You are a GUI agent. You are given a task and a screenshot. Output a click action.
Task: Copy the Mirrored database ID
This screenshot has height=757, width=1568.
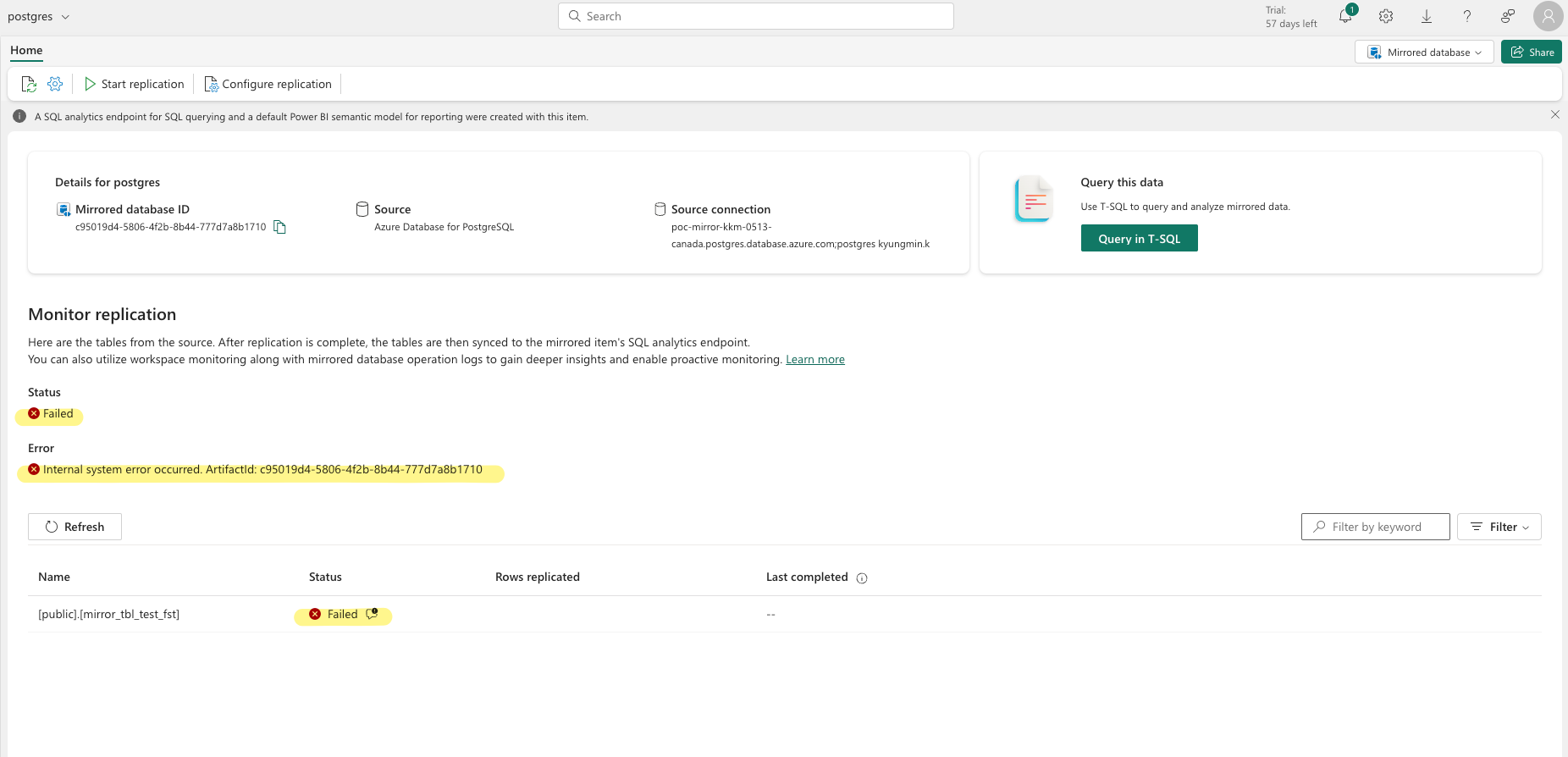pyautogui.click(x=279, y=227)
